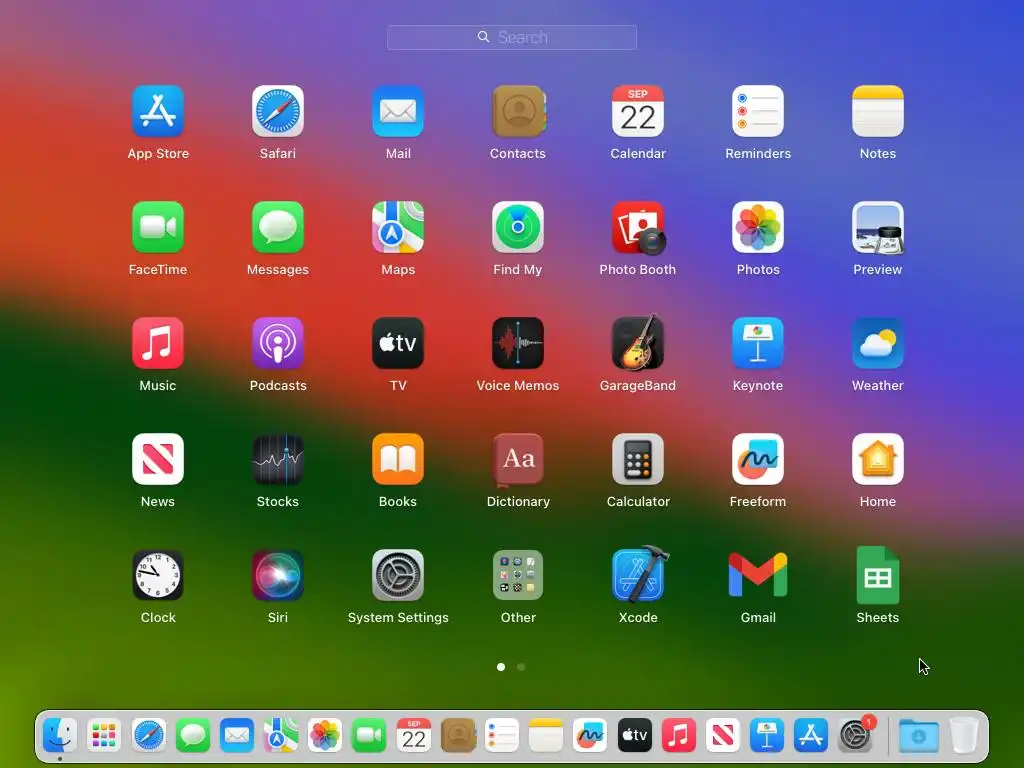Open the Trash in the Dock
This screenshot has height=768, width=1024.
point(963,735)
